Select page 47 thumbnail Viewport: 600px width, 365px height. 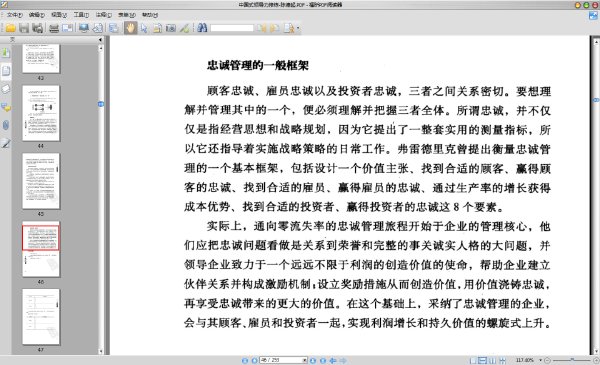click(x=41, y=317)
